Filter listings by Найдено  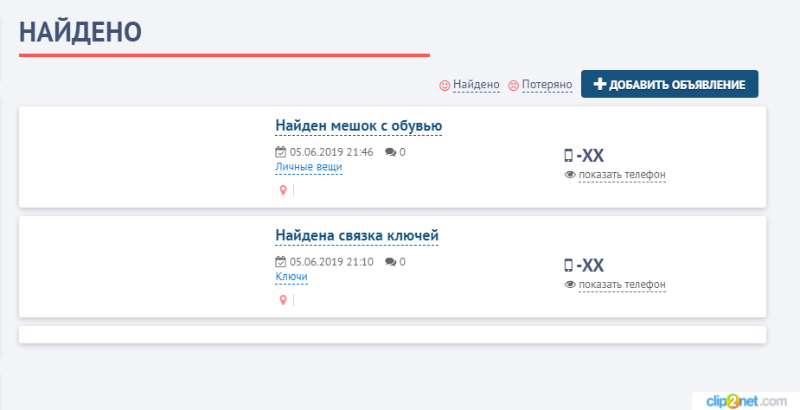coord(475,86)
